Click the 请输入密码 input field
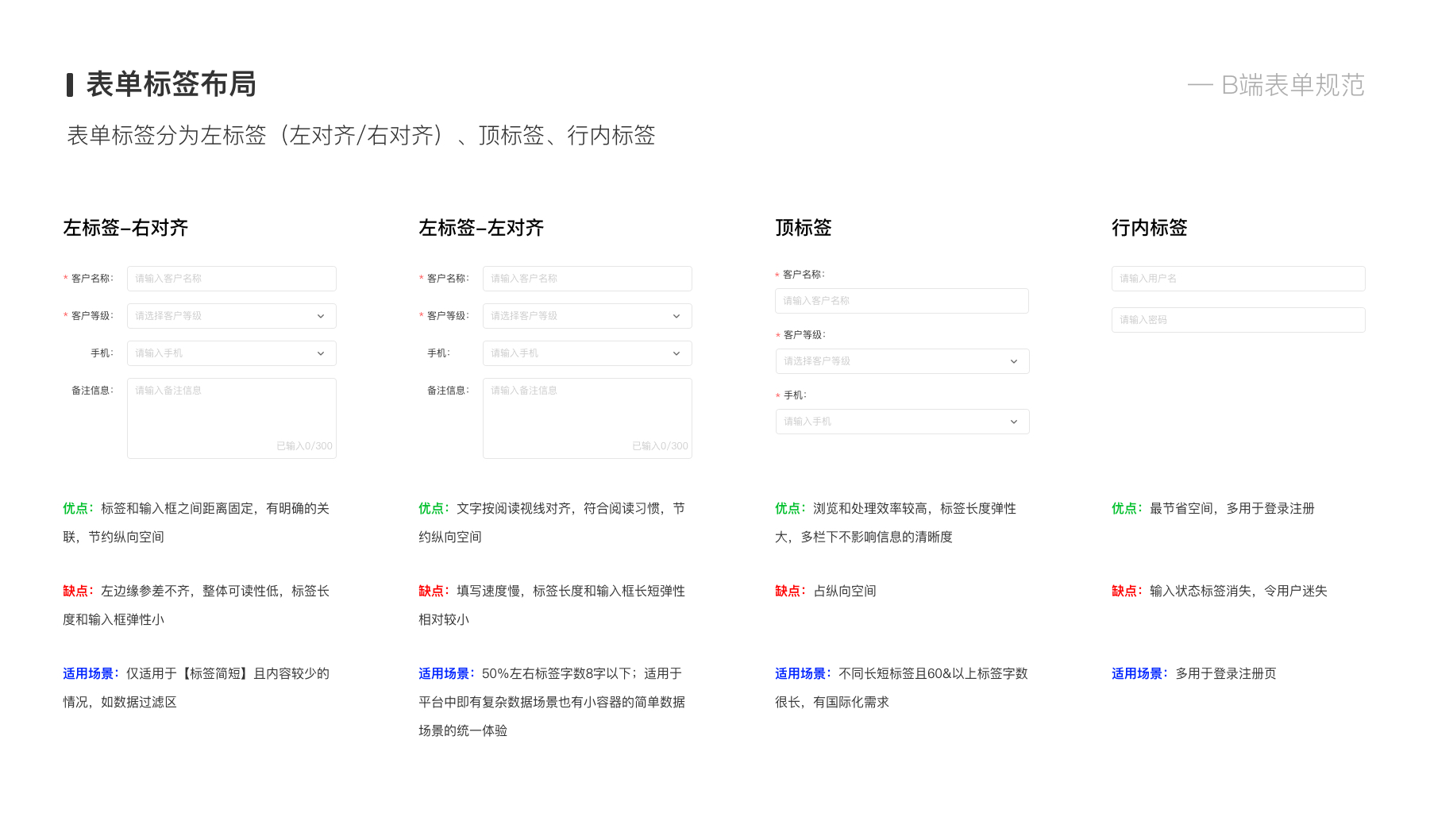Viewport: 1430px width, 840px height. pyautogui.click(x=1239, y=320)
